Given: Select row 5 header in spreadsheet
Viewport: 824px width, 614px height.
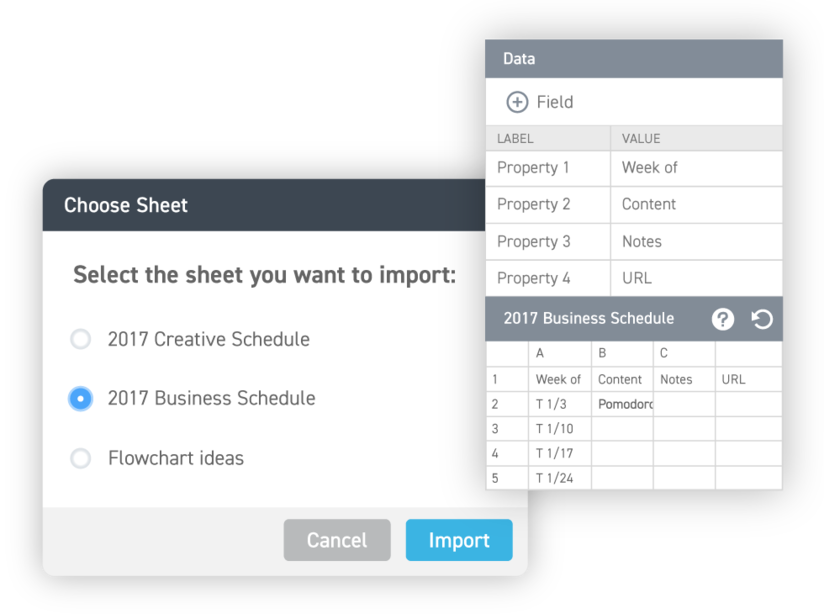Looking at the screenshot, I should (x=506, y=478).
